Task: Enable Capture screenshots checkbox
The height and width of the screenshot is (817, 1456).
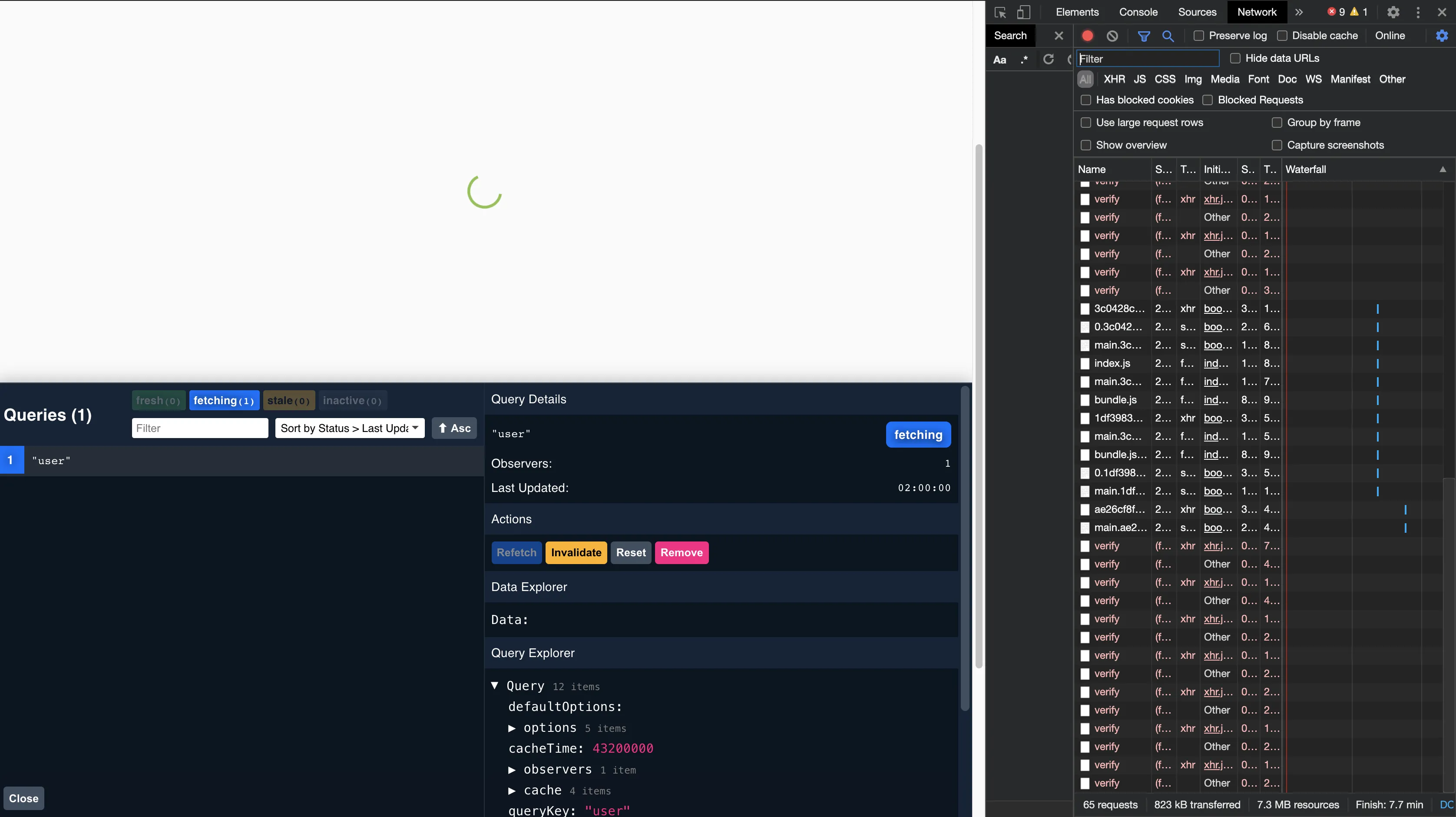Action: 1277,145
